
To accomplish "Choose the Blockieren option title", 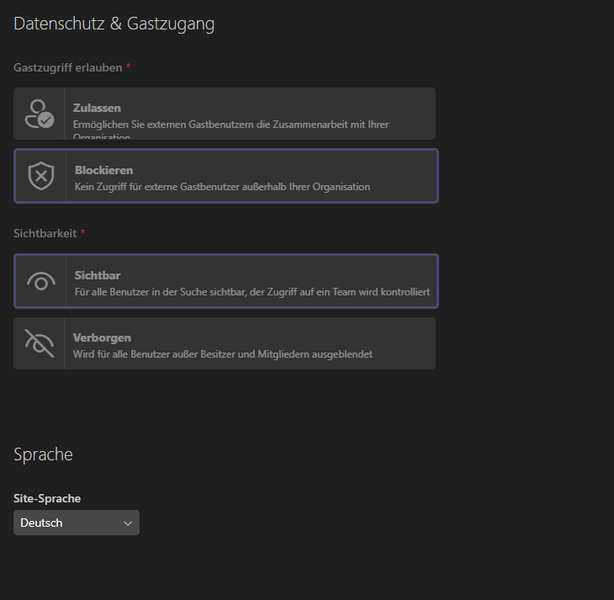I will click(104, 170).
